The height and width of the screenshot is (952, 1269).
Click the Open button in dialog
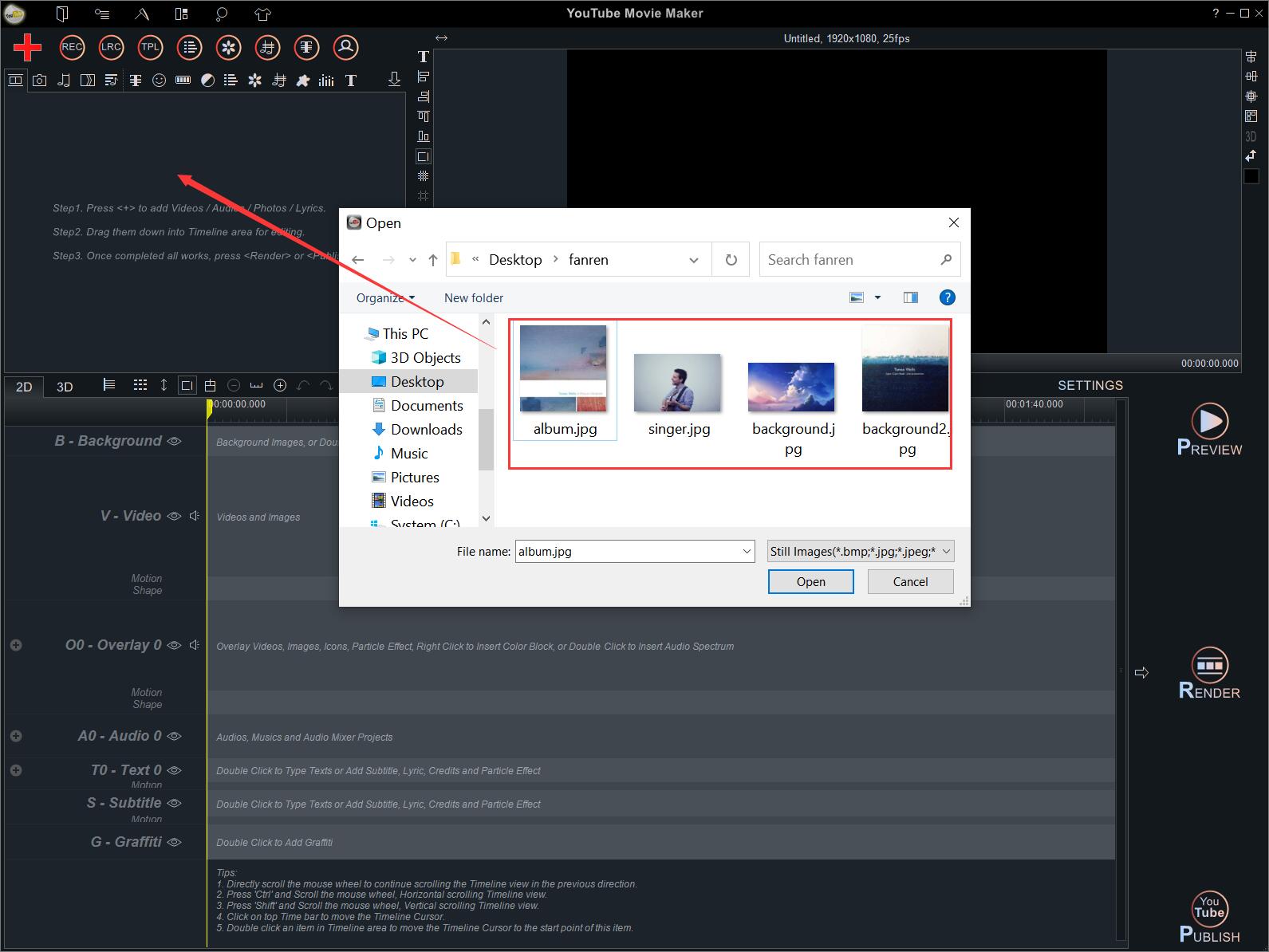pos(811,581)
